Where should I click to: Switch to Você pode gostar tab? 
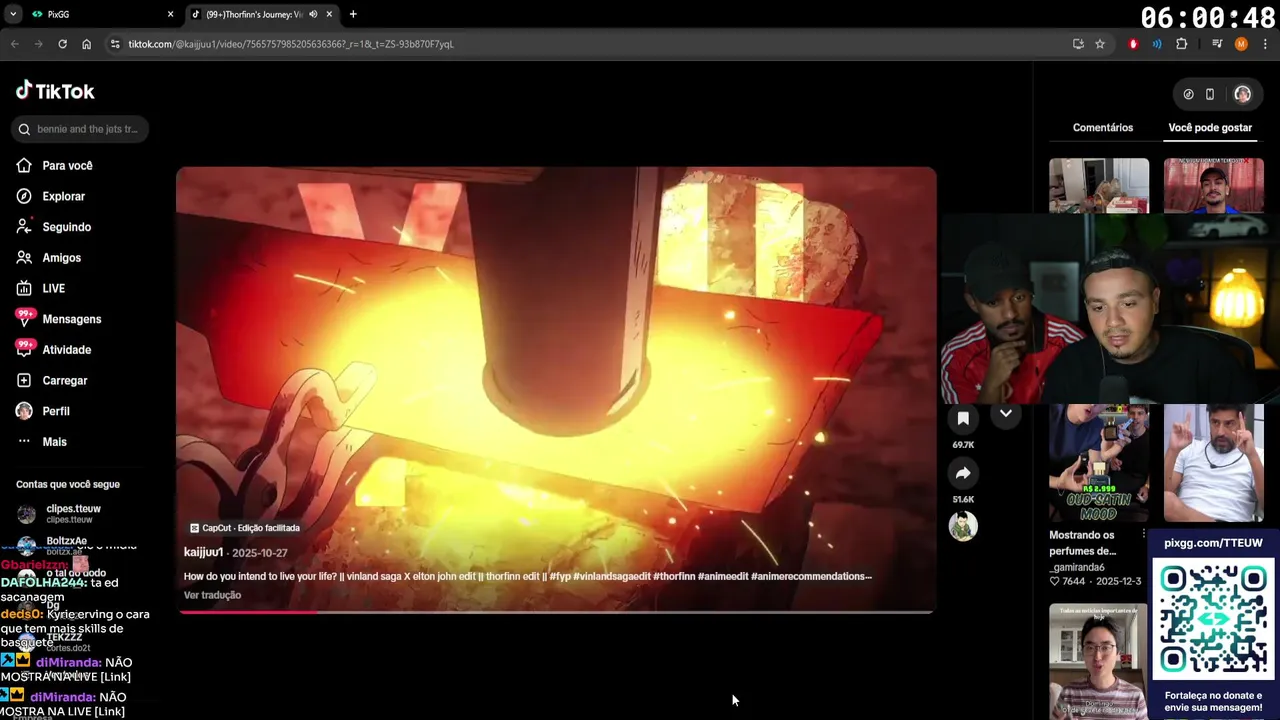pos(1210,128)
